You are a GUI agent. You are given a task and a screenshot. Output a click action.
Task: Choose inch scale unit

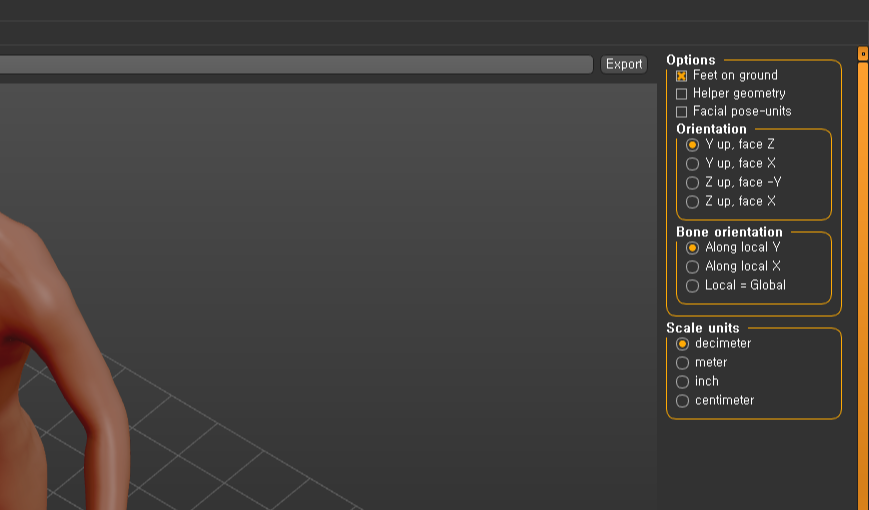(x=682, y=381)
